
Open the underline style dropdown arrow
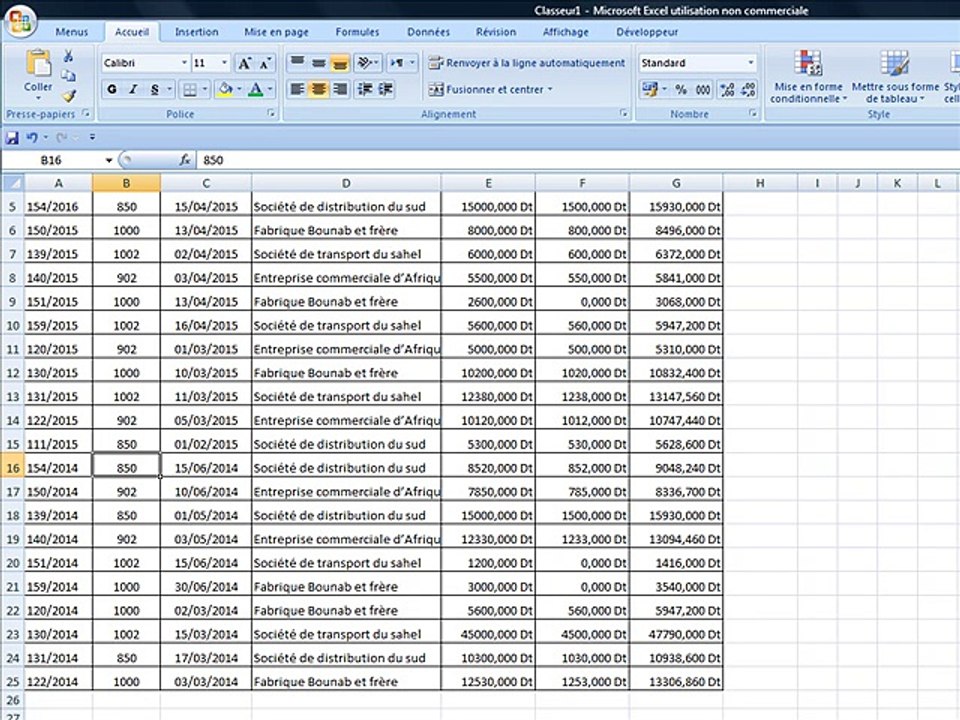(170, 89)
